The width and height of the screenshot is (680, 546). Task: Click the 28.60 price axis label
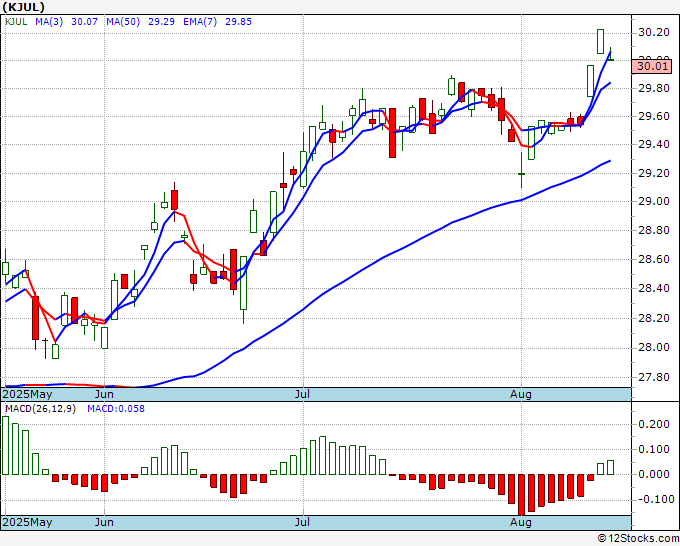(654, 259)
